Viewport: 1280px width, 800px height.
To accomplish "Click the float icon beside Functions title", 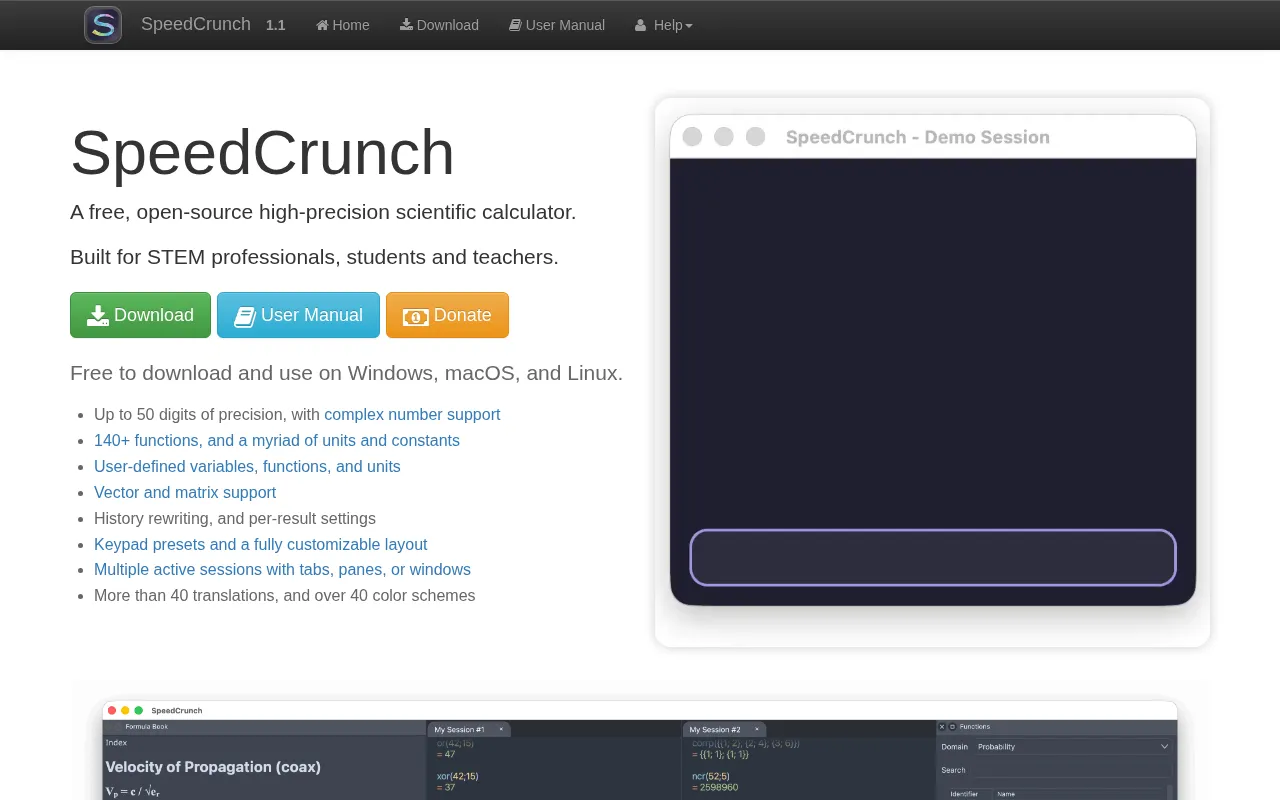I will click(952, 727).
